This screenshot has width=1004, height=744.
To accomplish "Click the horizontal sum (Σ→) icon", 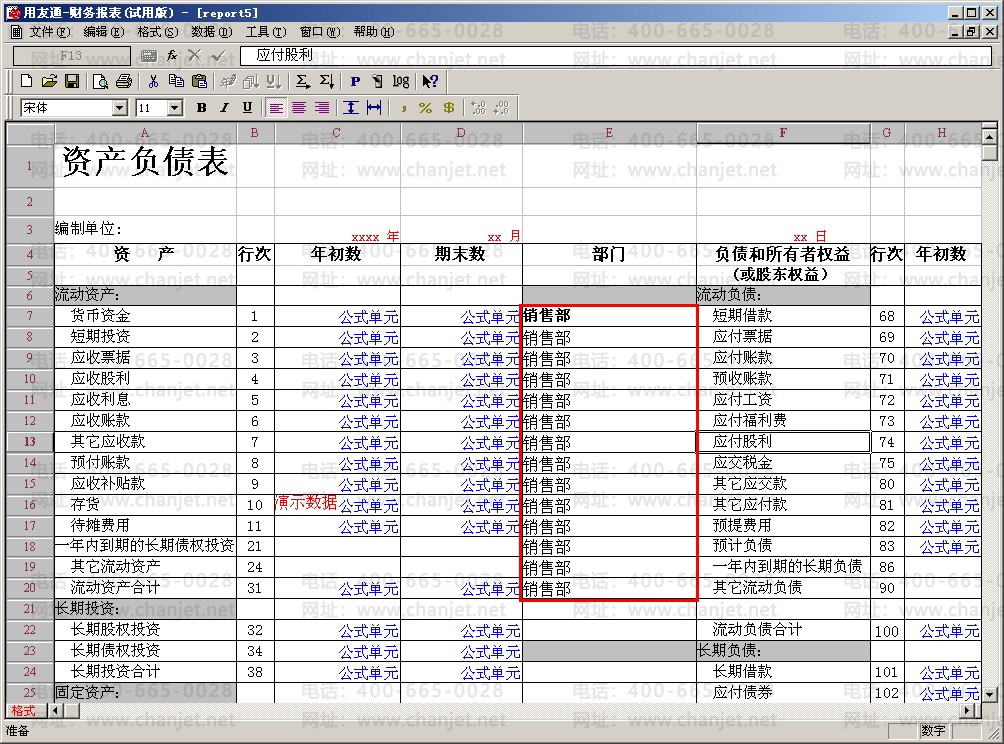I will 303,81.
